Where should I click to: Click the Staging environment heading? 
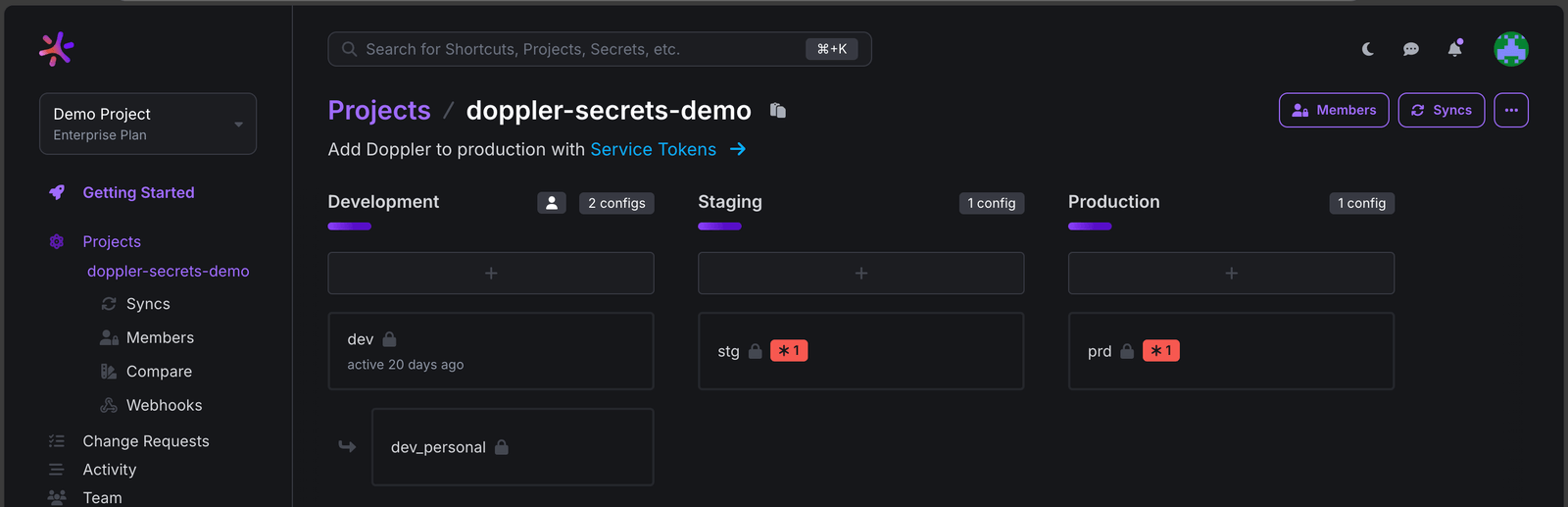(x=730, y=202)
